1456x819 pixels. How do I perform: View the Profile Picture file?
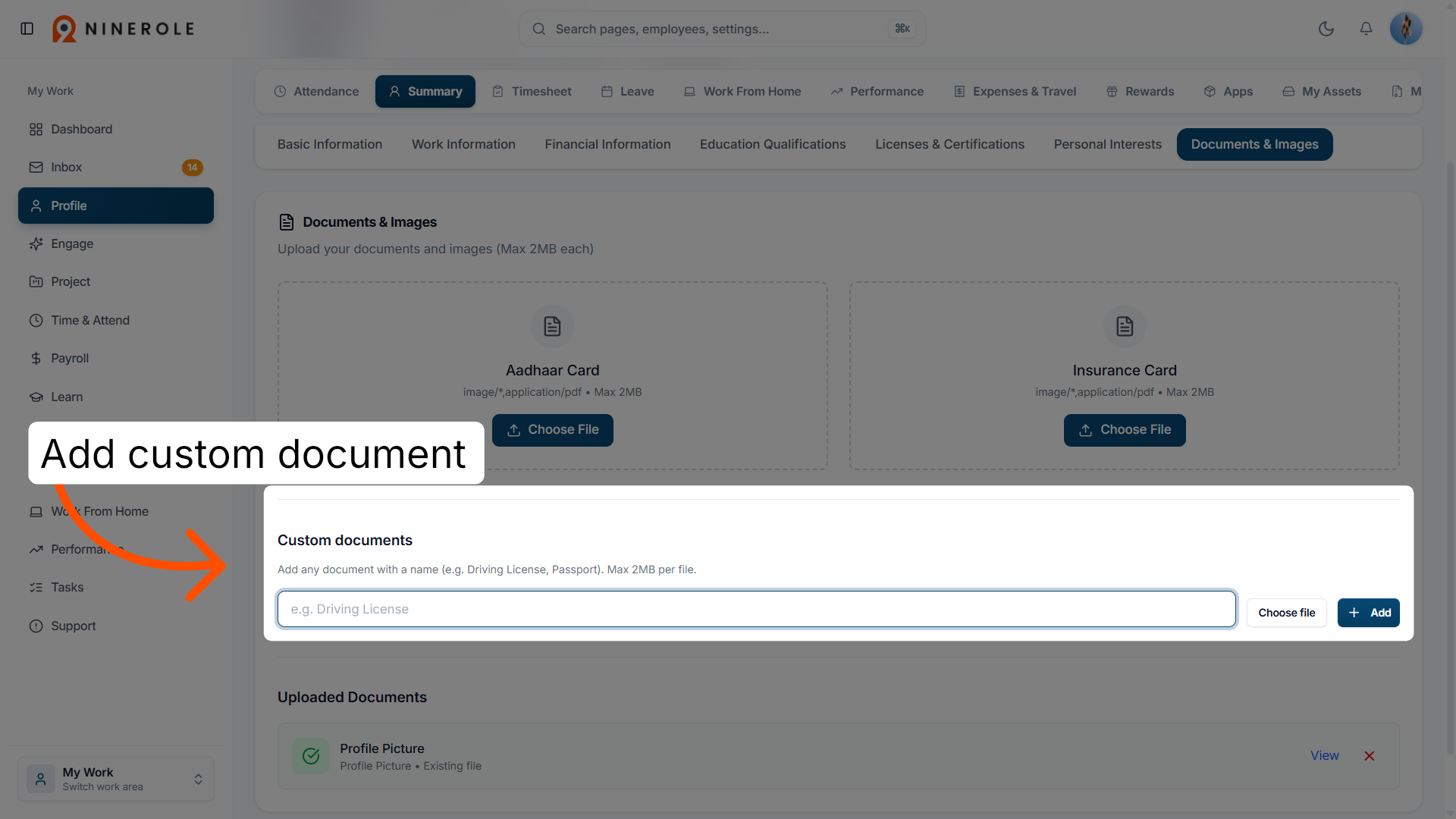(1325, 755)
